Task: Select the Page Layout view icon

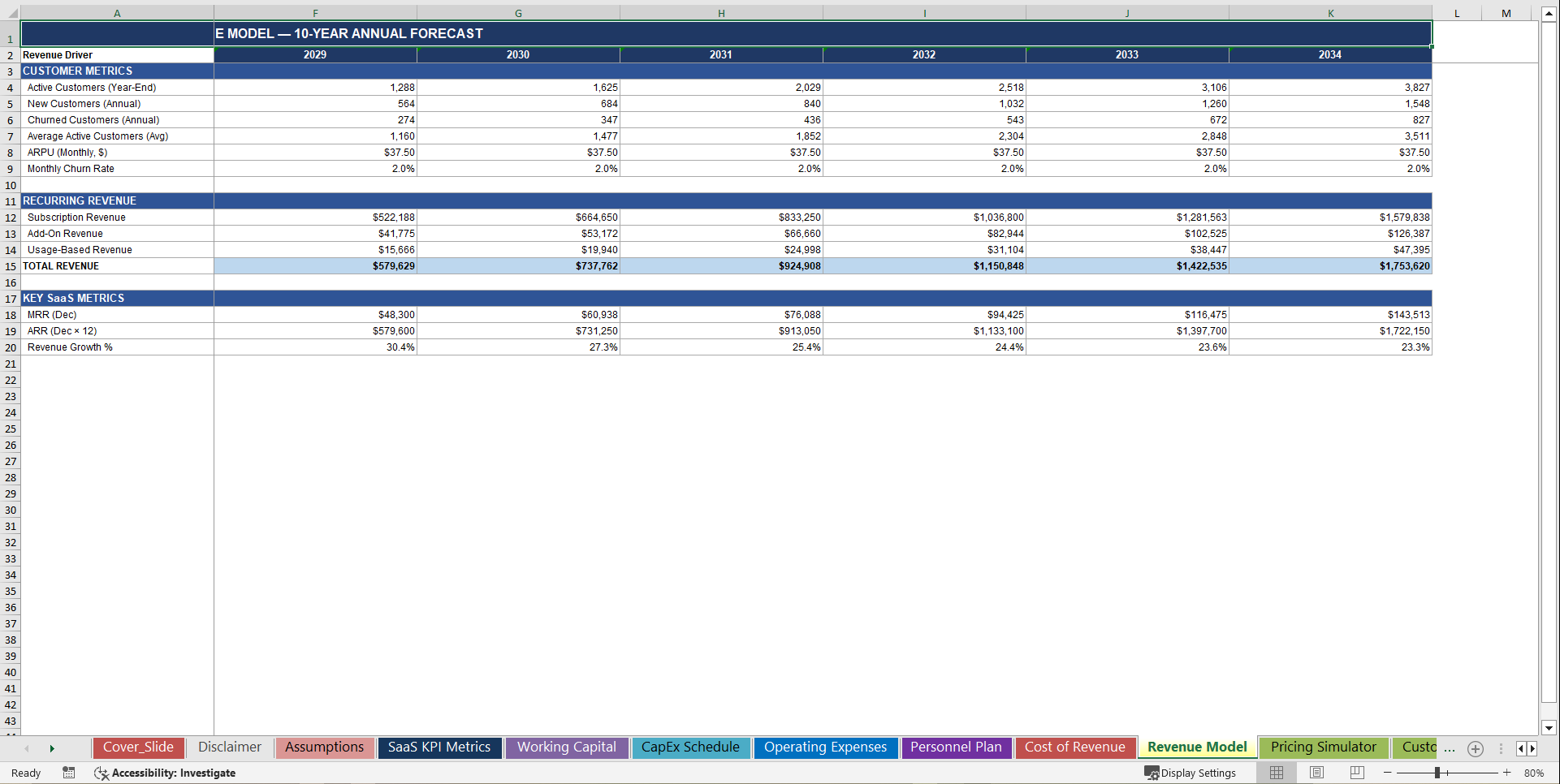Action: pos(1316,773)
